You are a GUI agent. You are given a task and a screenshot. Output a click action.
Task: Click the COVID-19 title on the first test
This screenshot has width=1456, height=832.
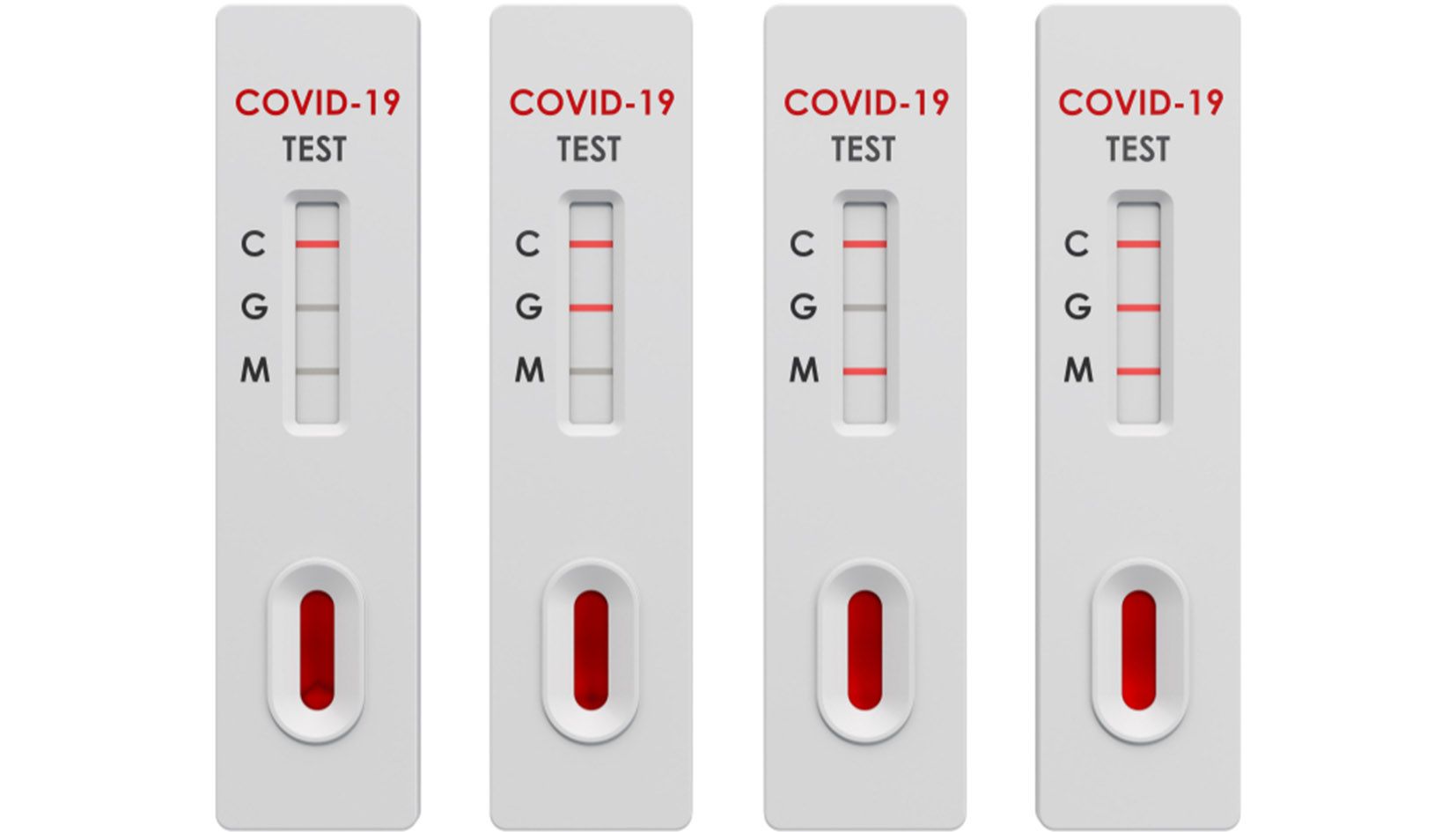317,103
